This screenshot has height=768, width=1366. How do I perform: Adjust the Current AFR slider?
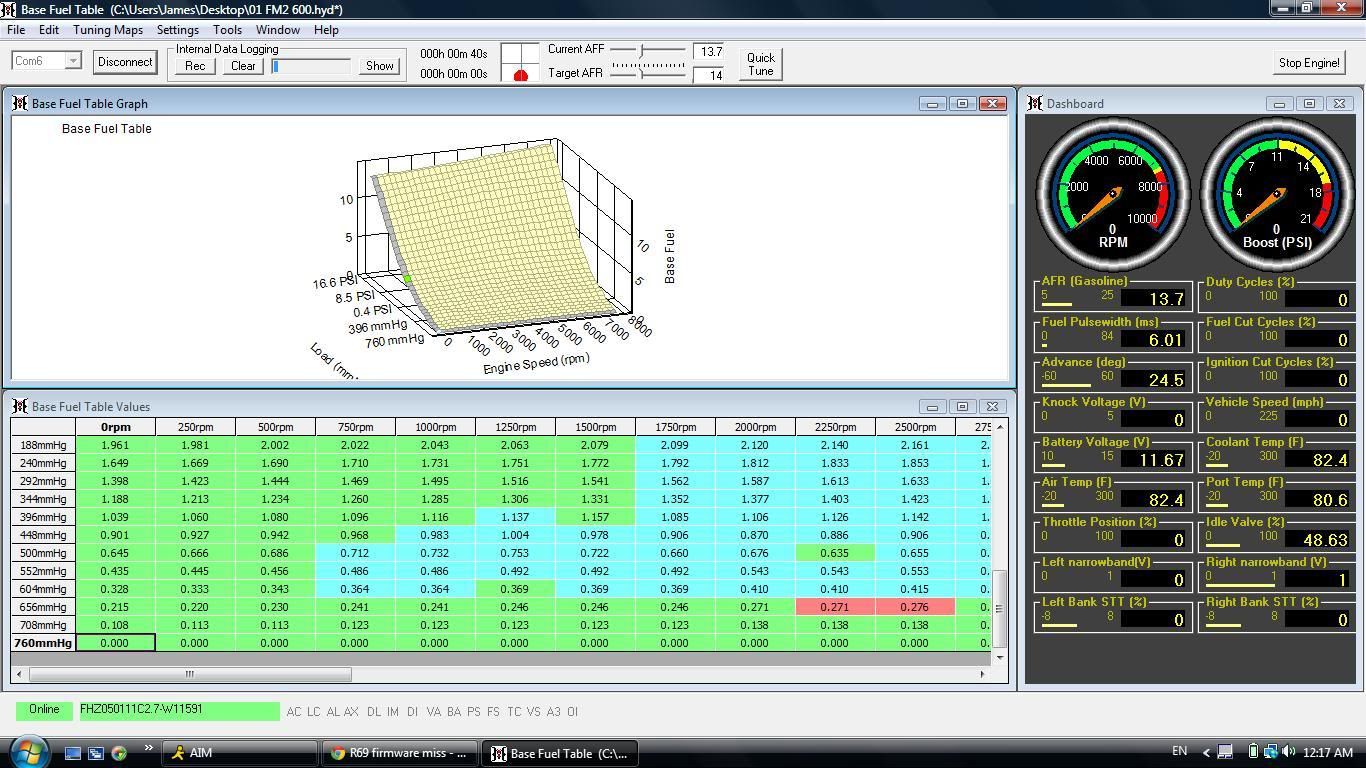[x=647, y=50]
